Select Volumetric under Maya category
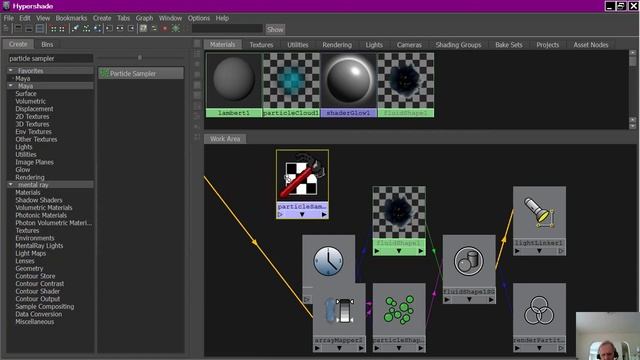 click(31, 101)
